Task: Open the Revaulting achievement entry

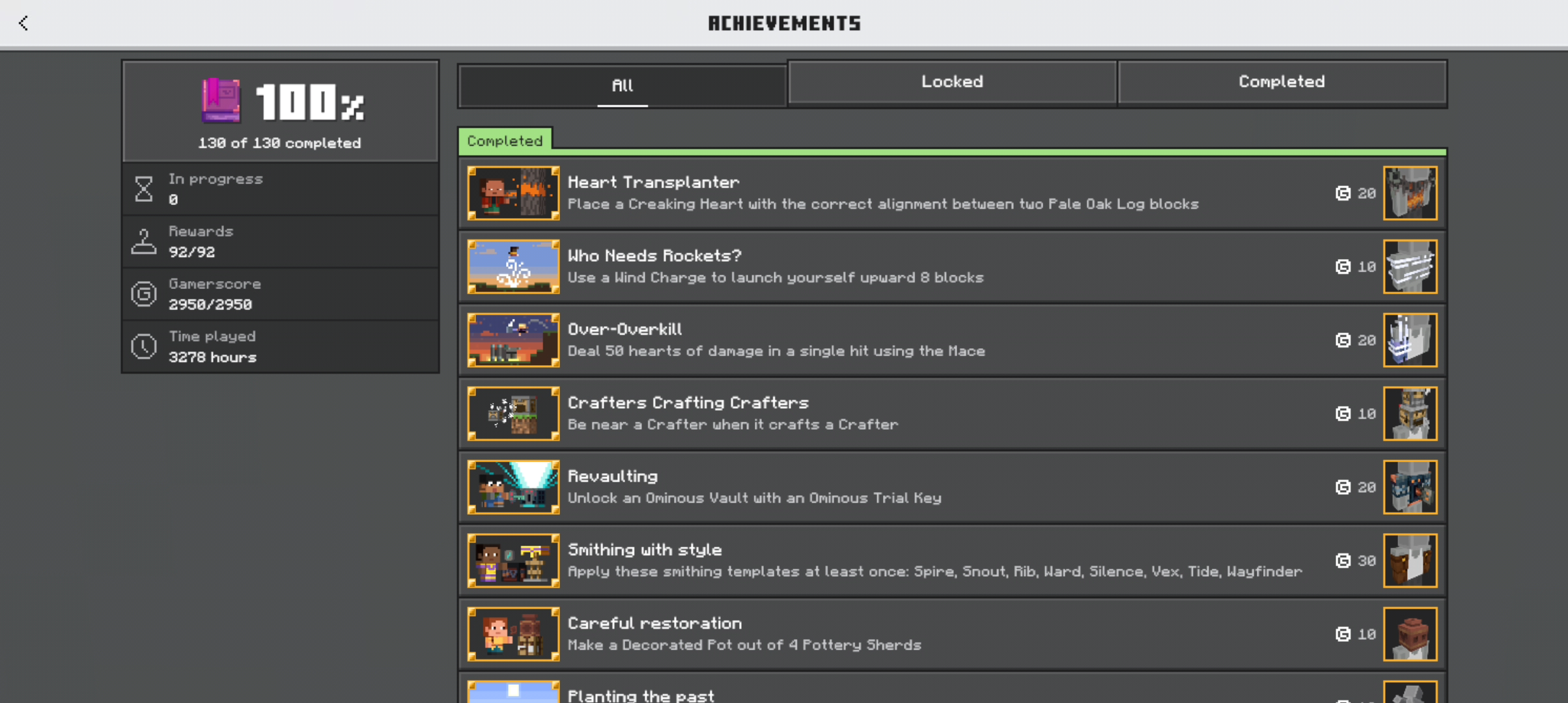Action: 952,487
